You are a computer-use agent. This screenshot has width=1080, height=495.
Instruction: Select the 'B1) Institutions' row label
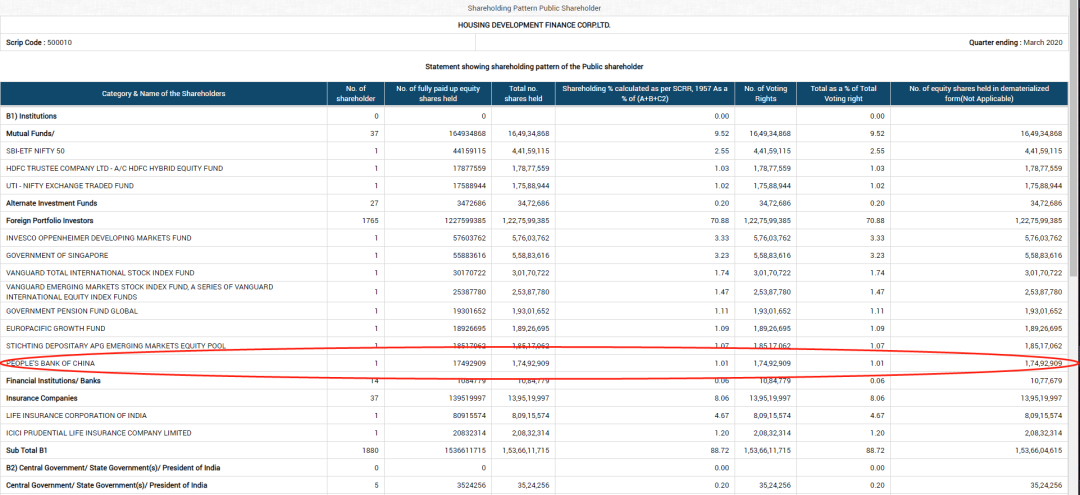[x=32, y=116]
